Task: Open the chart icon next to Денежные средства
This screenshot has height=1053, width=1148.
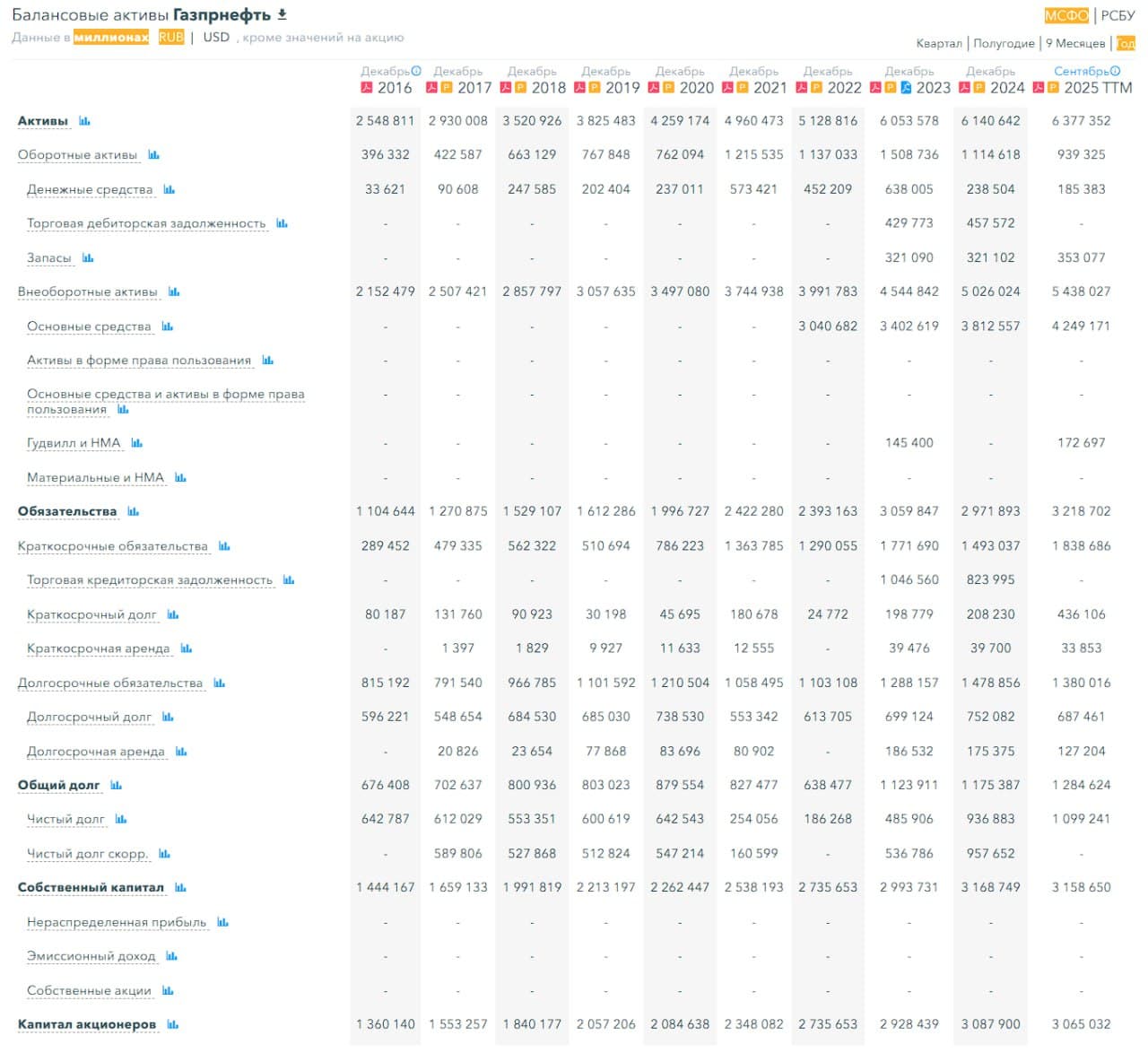Action: click(x=169, y=189)
